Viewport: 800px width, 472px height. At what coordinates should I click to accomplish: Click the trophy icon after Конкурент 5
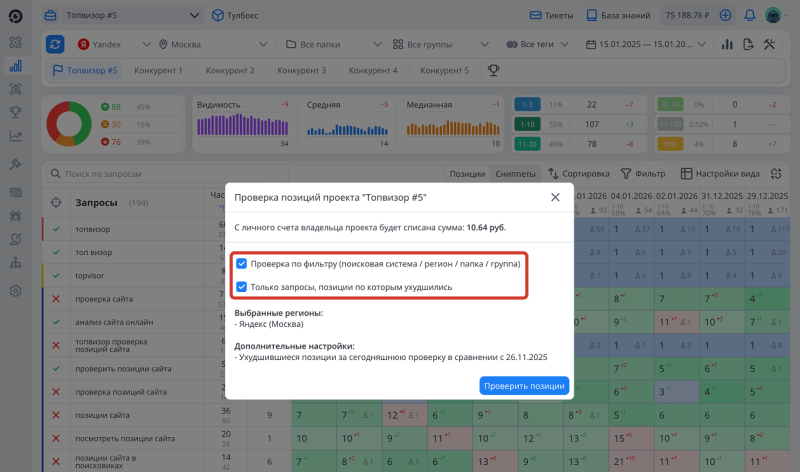click(x=493, y=71)
